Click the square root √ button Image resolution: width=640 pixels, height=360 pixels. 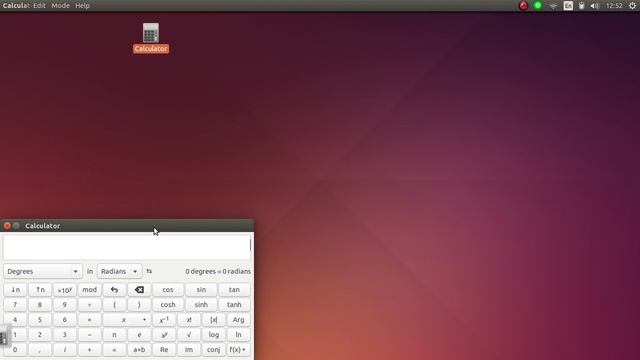(x=189, y=335)
